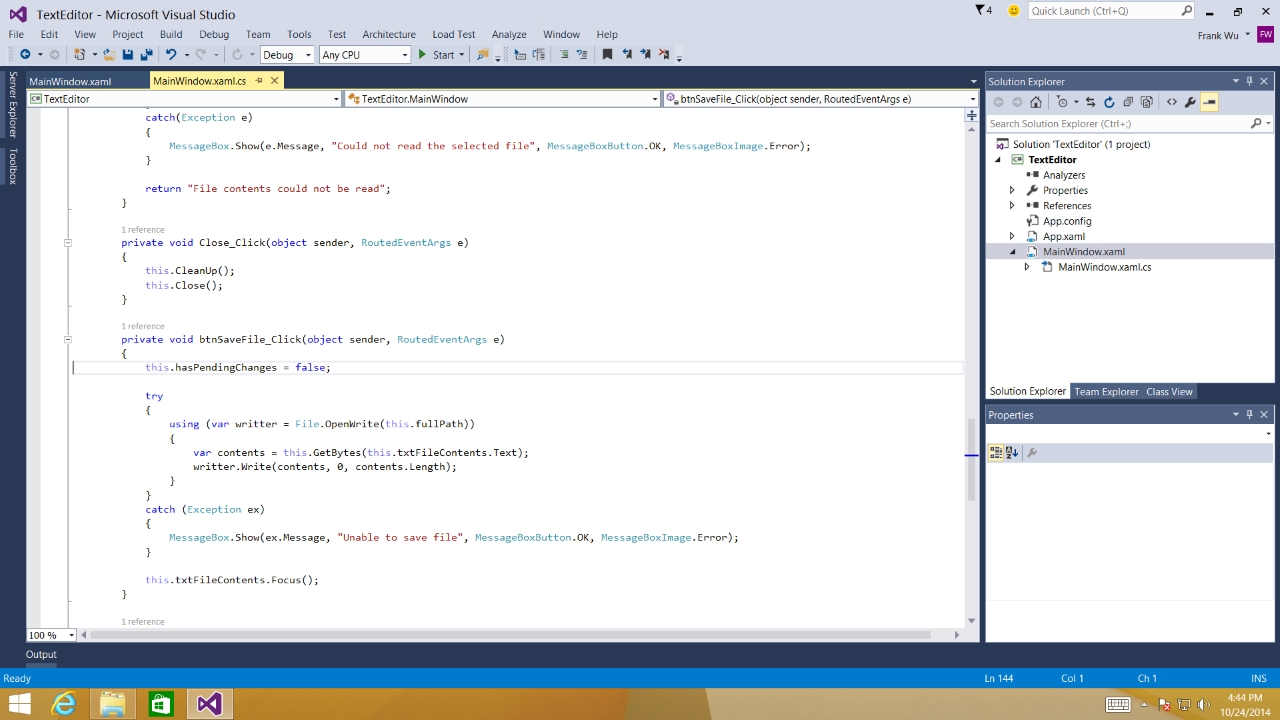Toggle a bookmark on the current line

tap(607, 55)
